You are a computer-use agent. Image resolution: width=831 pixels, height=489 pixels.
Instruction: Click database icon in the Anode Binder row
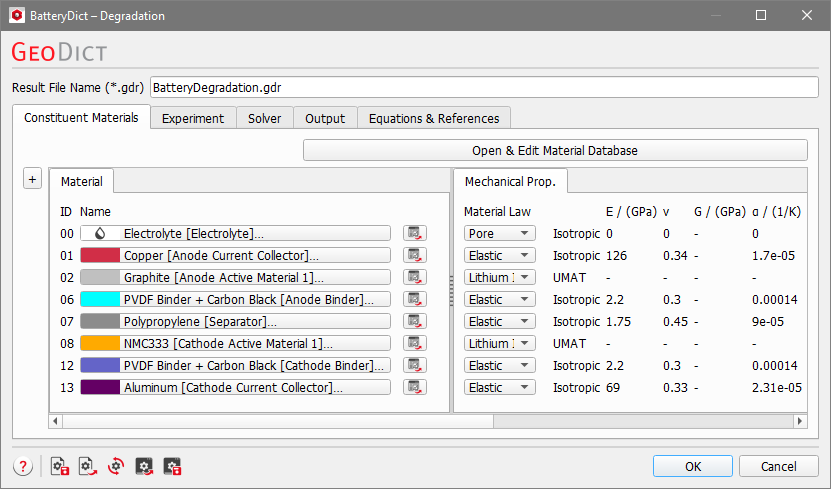tap(414, 299)
